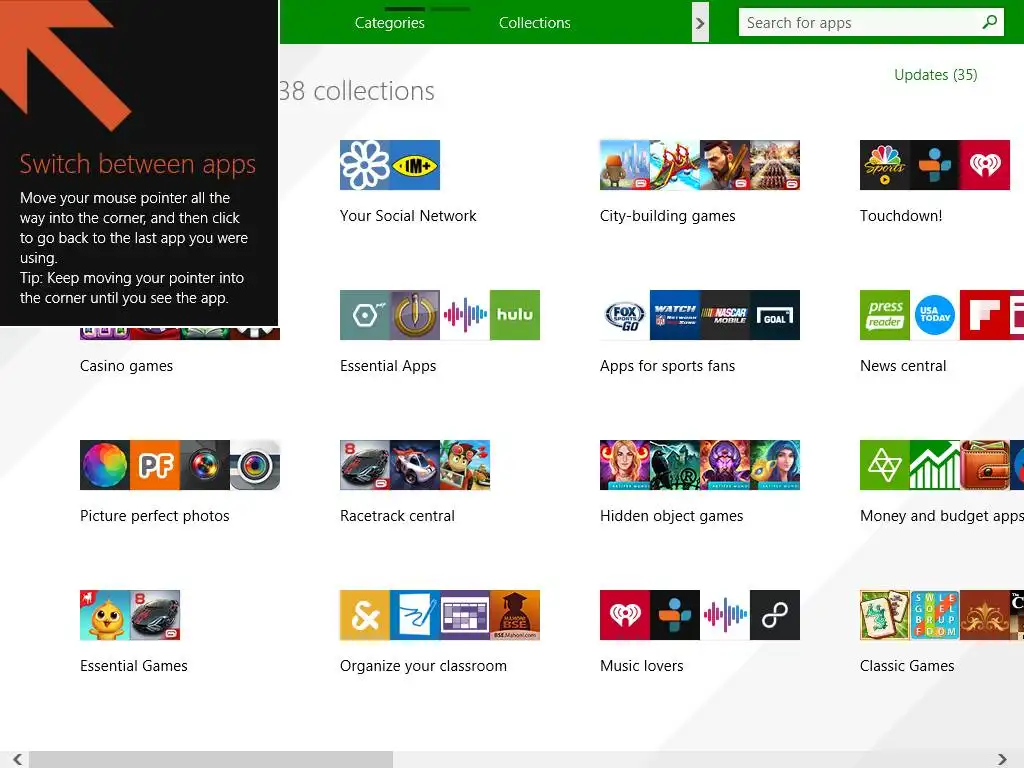Click the orange PF app icon

(155, 465)
